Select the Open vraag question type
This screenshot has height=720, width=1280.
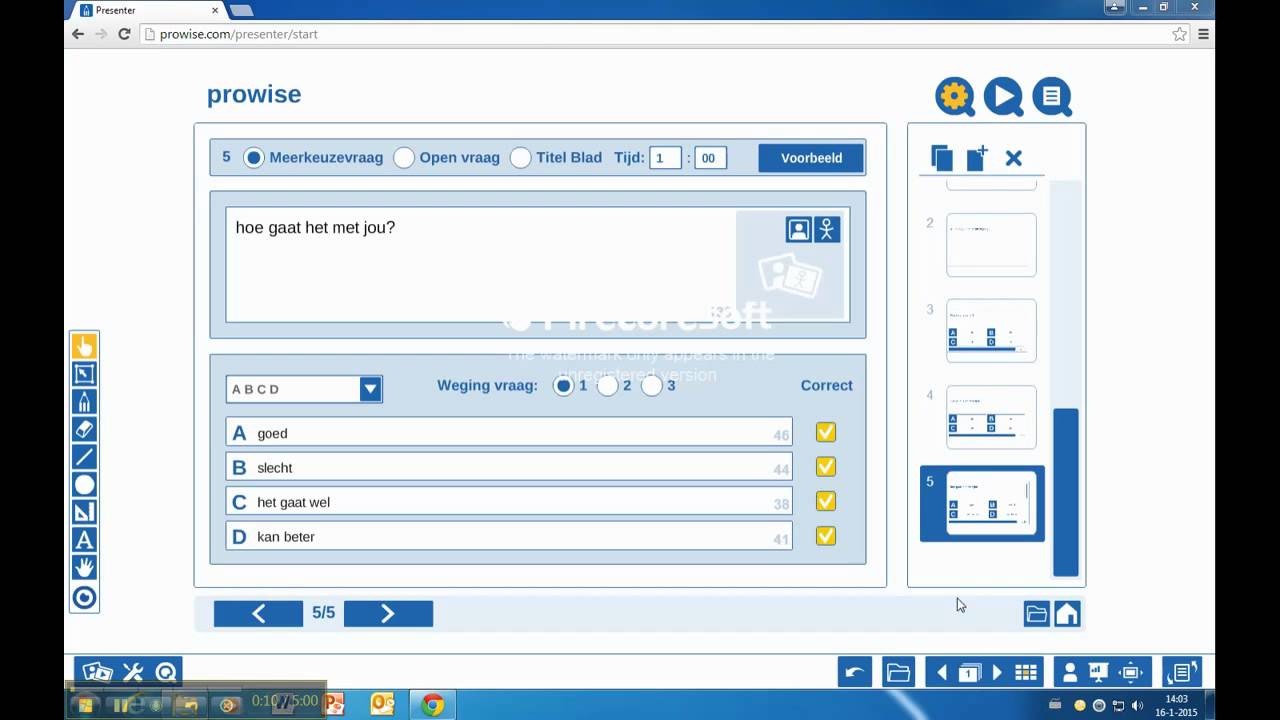coord(404,157)
